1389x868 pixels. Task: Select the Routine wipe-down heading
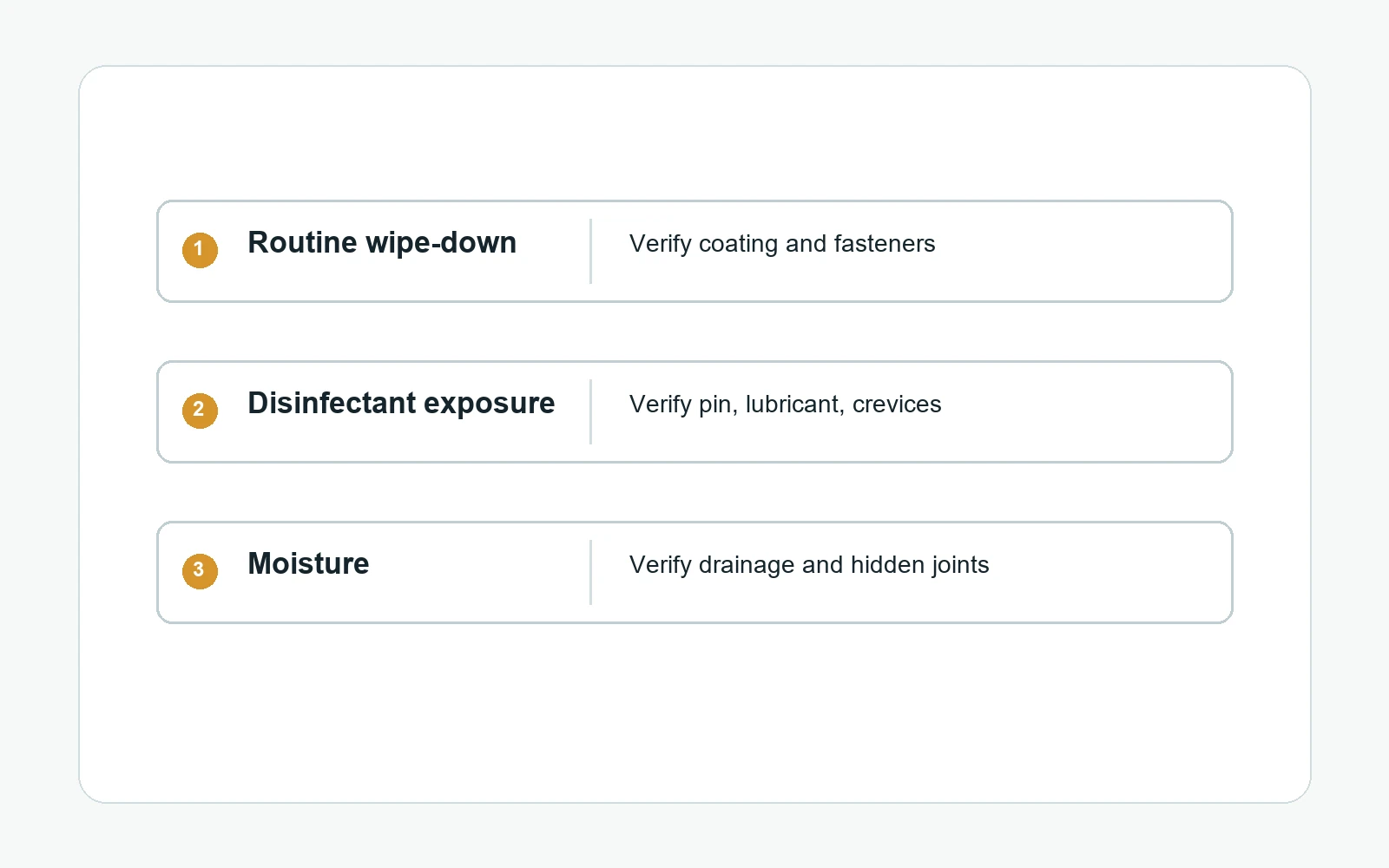click(x=382, y=243)
